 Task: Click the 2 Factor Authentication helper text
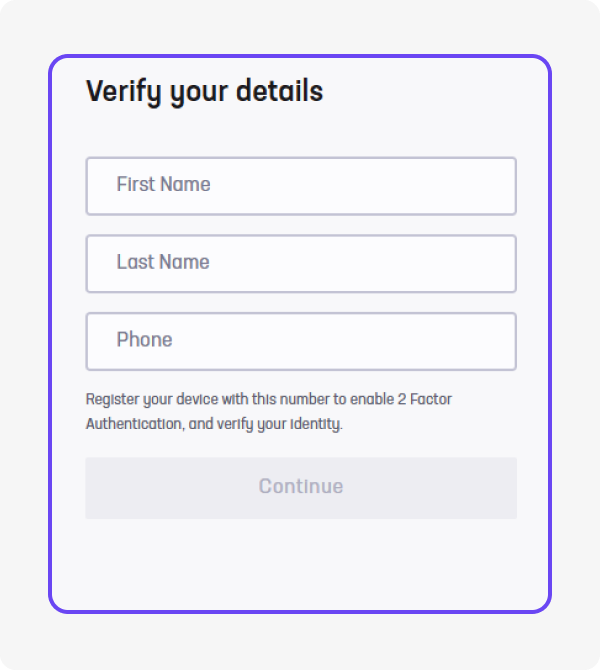point(268,411)
